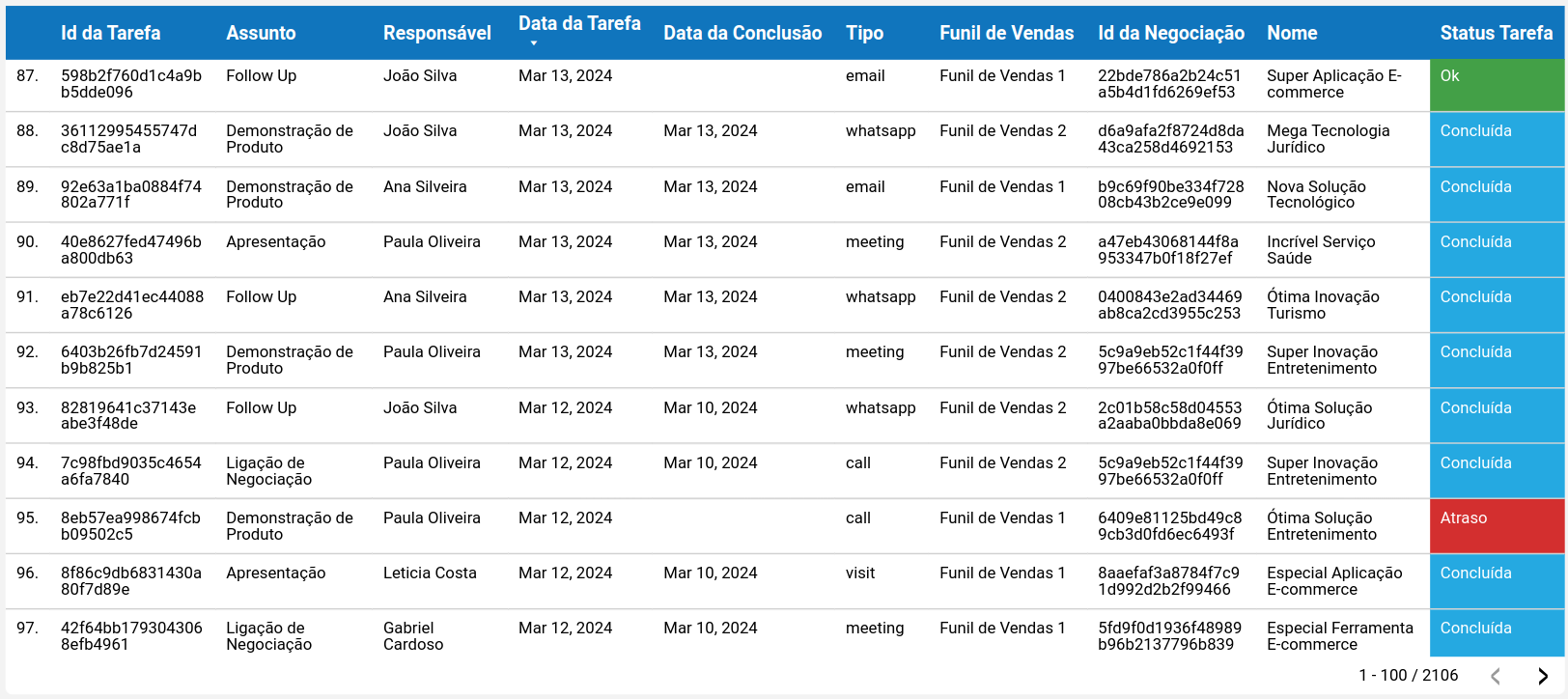
Task: Select the red Atraso status cell in row 95
Action: coord(1497,526)
